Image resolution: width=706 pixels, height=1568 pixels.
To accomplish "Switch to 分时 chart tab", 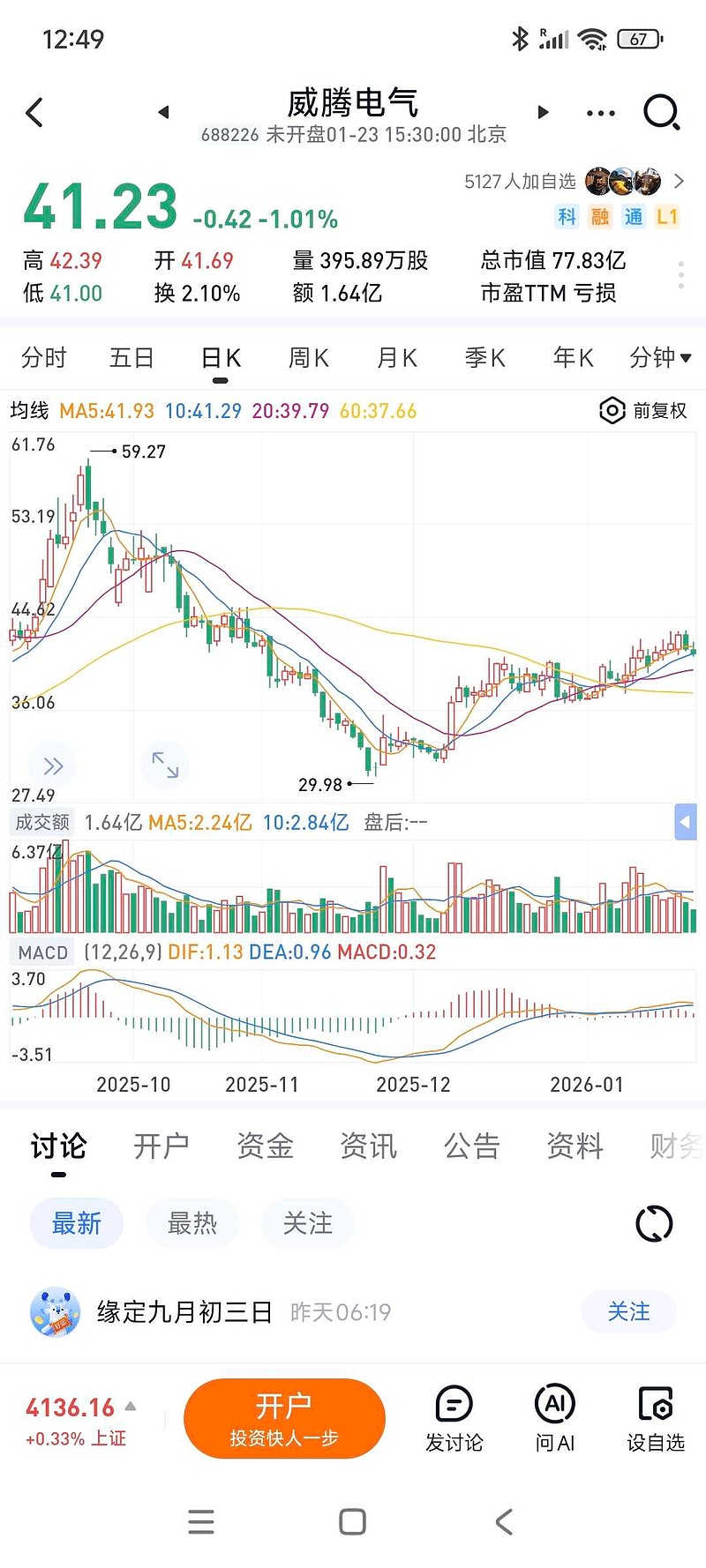I will [44, 358].
